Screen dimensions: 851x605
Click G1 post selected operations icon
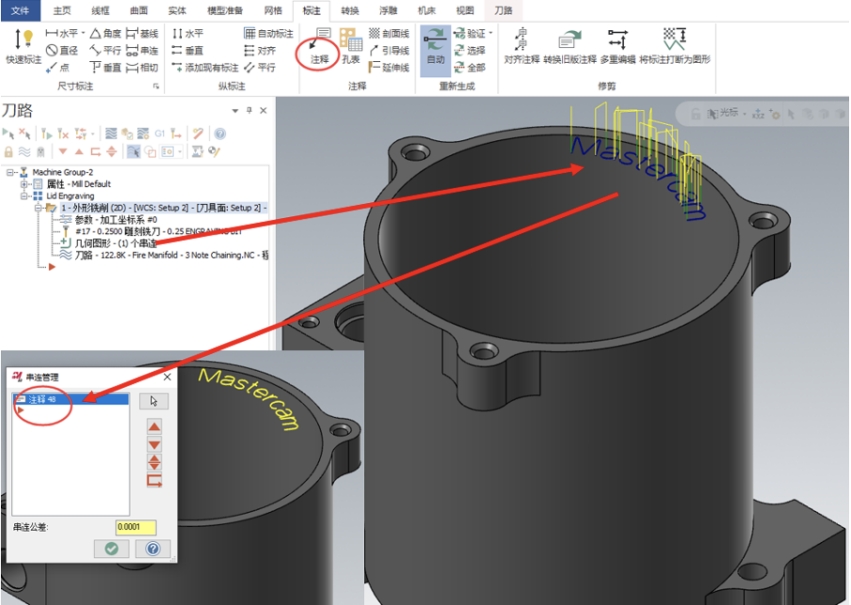[160, 133]
